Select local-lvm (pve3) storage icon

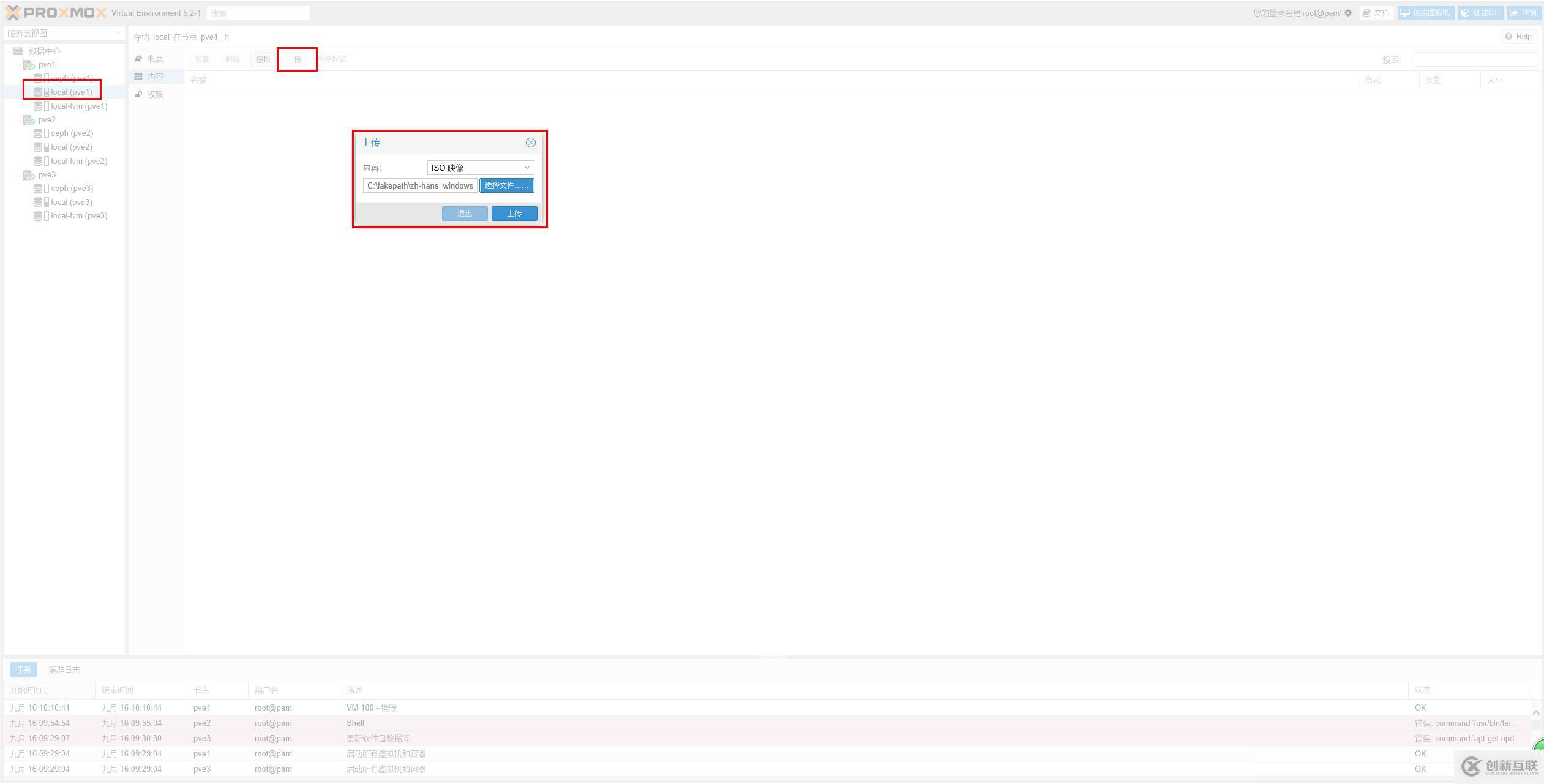[38, 216]
